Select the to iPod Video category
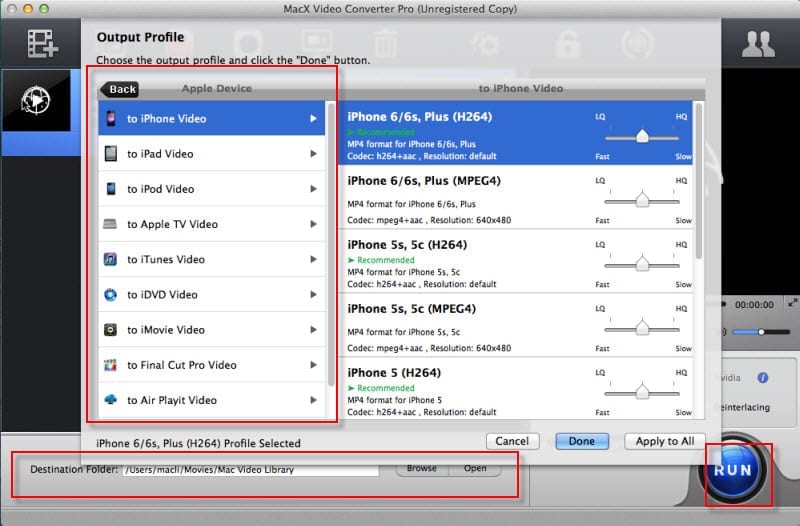This screenshot has height=526, width=800. click(x=212, y=189)
